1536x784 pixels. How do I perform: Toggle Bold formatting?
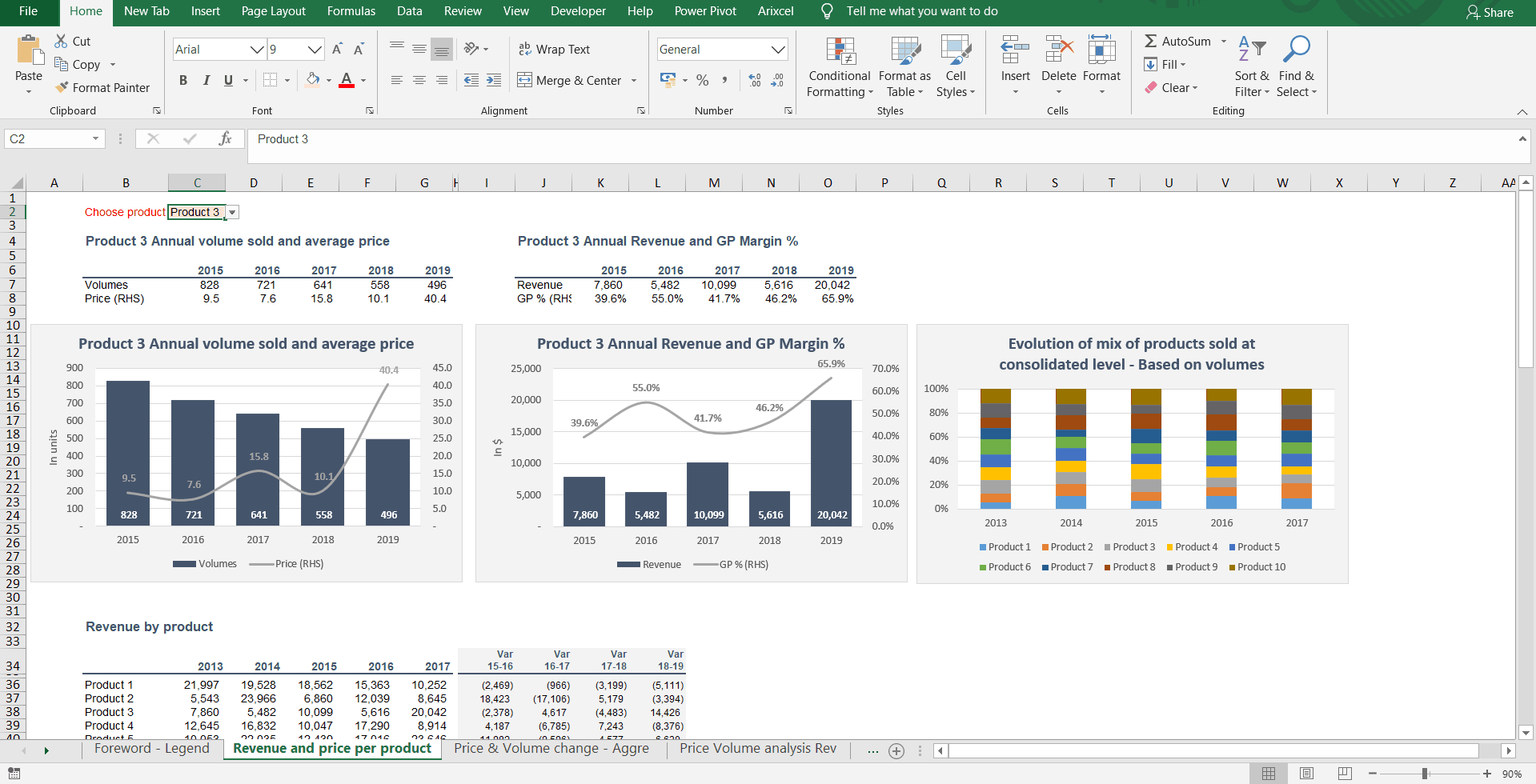(x=183, y=80)
